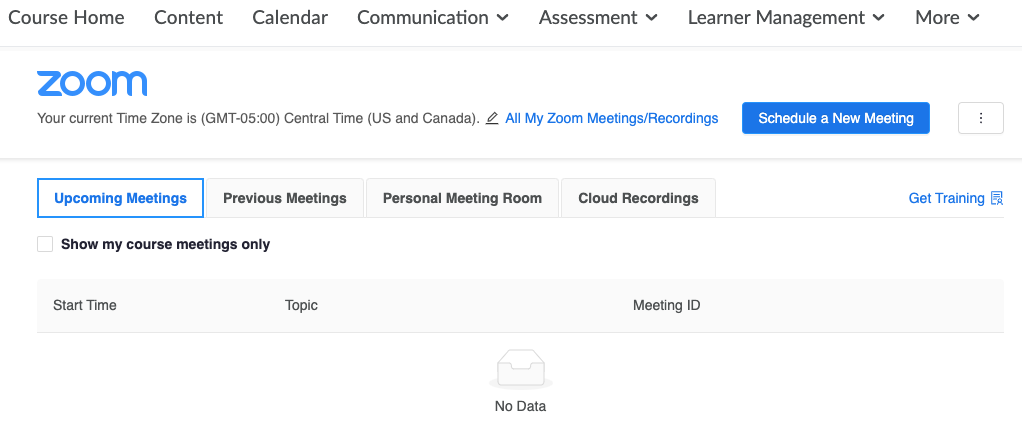Open the Content page
This screenshot has height=423, width=1022.
pos(188,18)
